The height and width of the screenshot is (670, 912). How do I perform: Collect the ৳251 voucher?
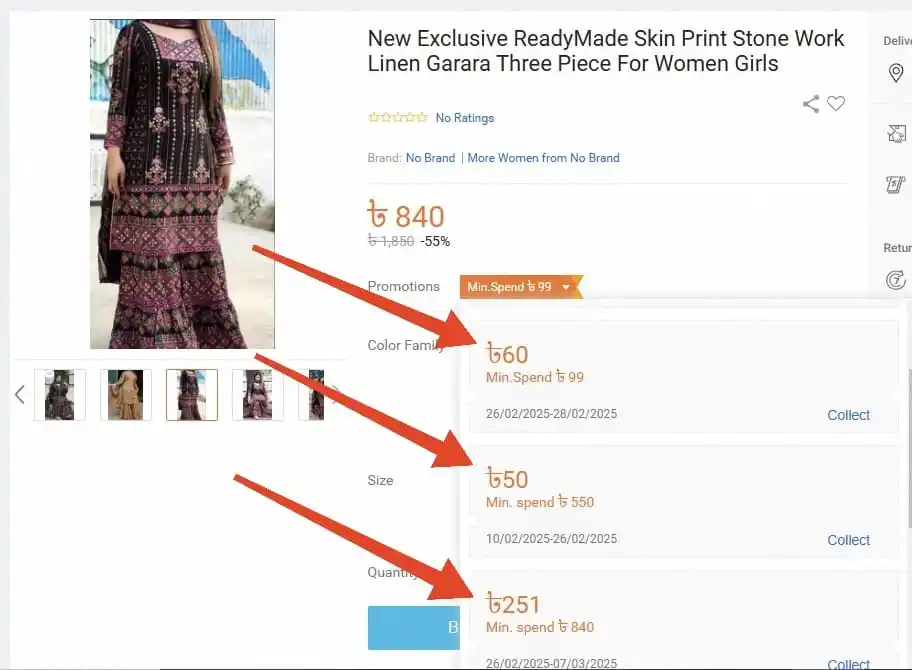point(849,664)
